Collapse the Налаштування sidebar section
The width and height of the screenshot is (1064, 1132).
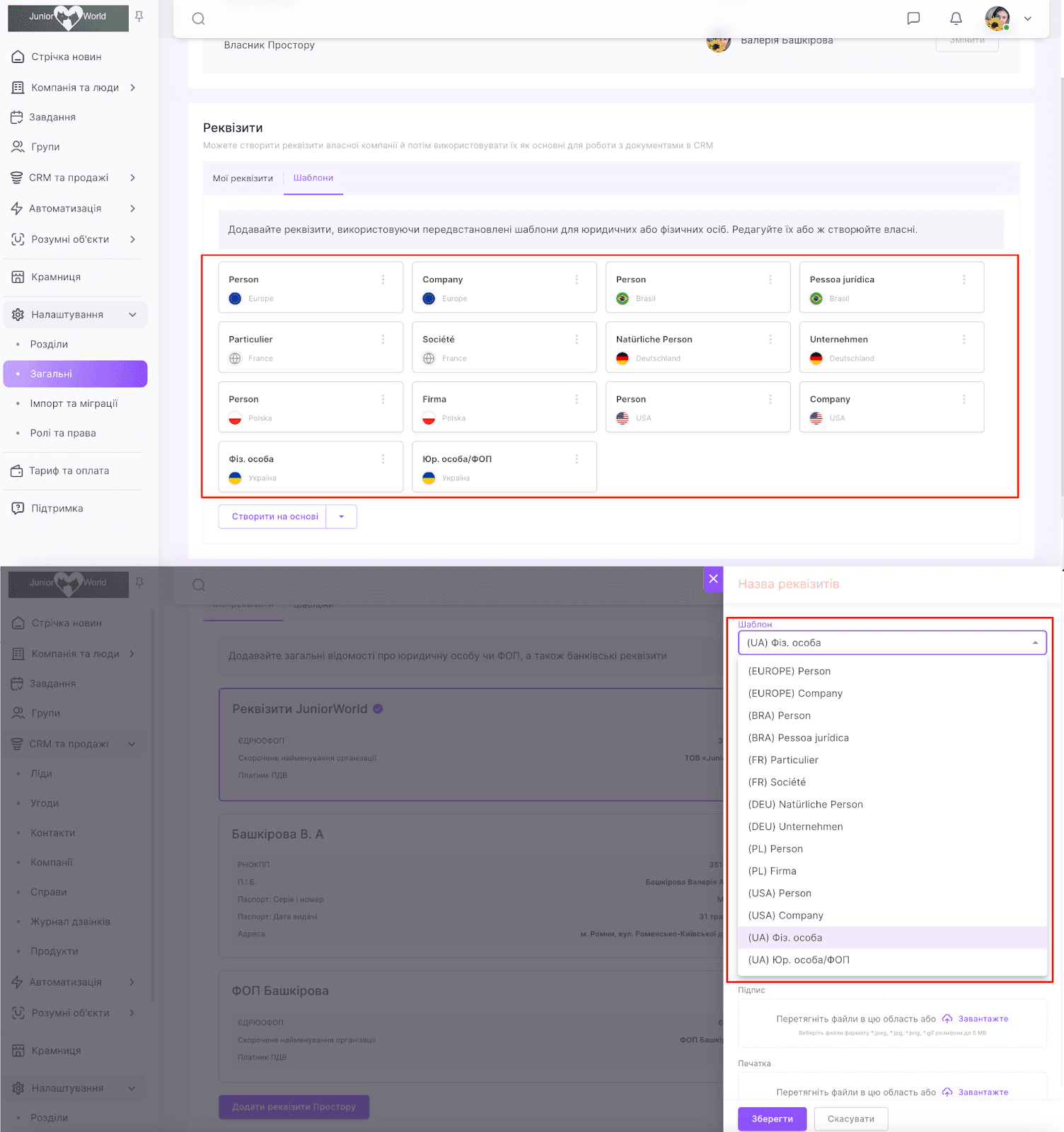coord(132,315)
